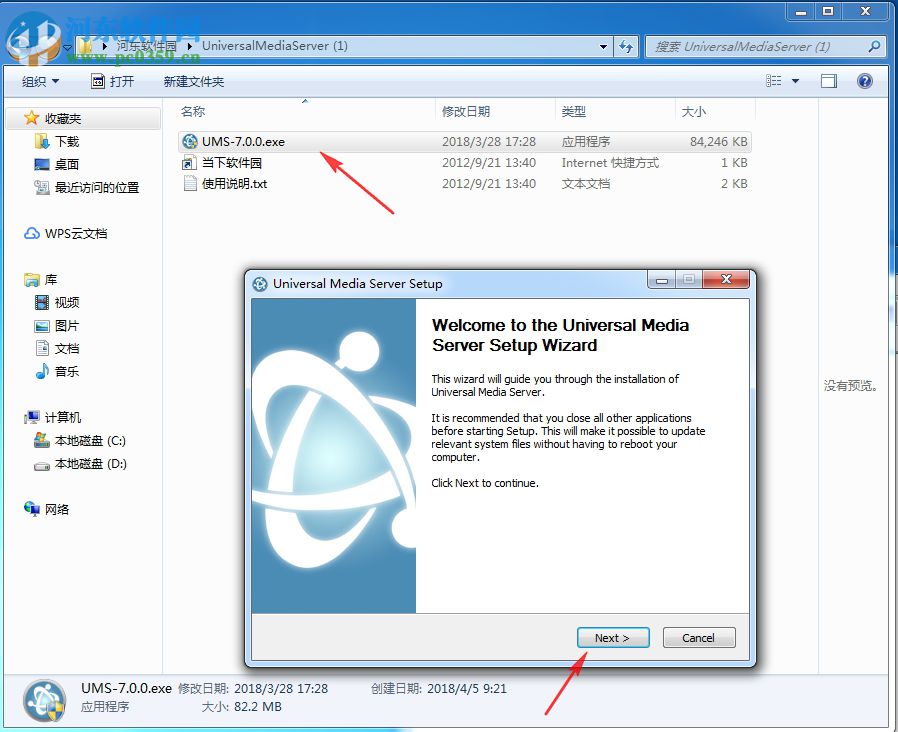This screenshot has width=898, height=732.
Task: Open the 使用说明.txt text file
Action: click(229, 183)
